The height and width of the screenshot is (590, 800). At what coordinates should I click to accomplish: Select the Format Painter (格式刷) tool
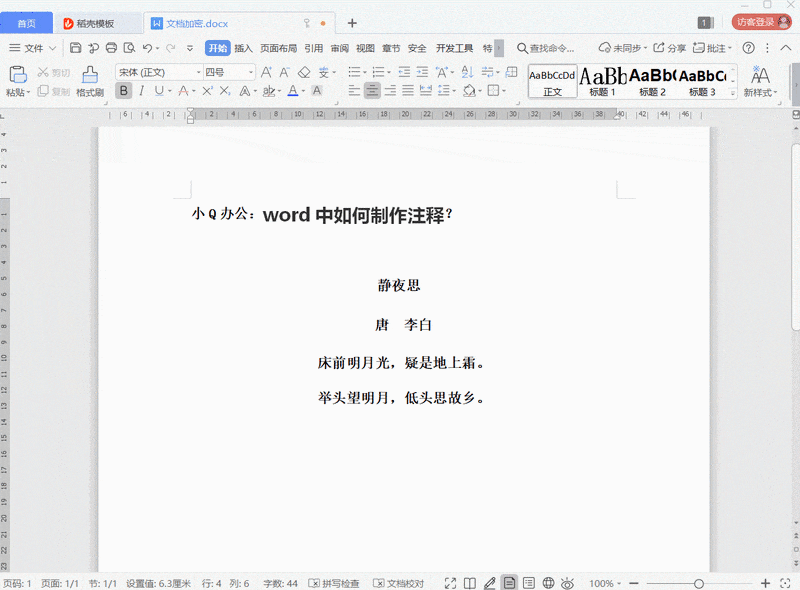click(90, 81)
